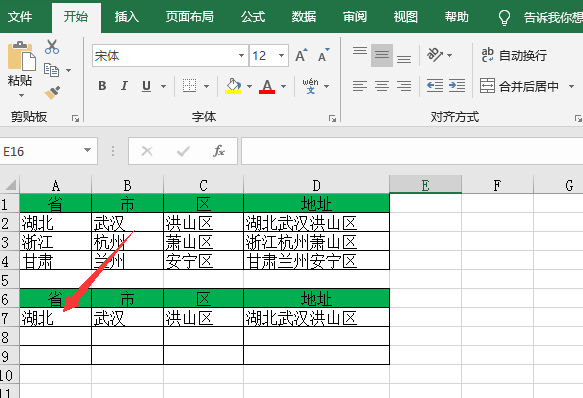
Task: Align text left
Action: [360, 86]
